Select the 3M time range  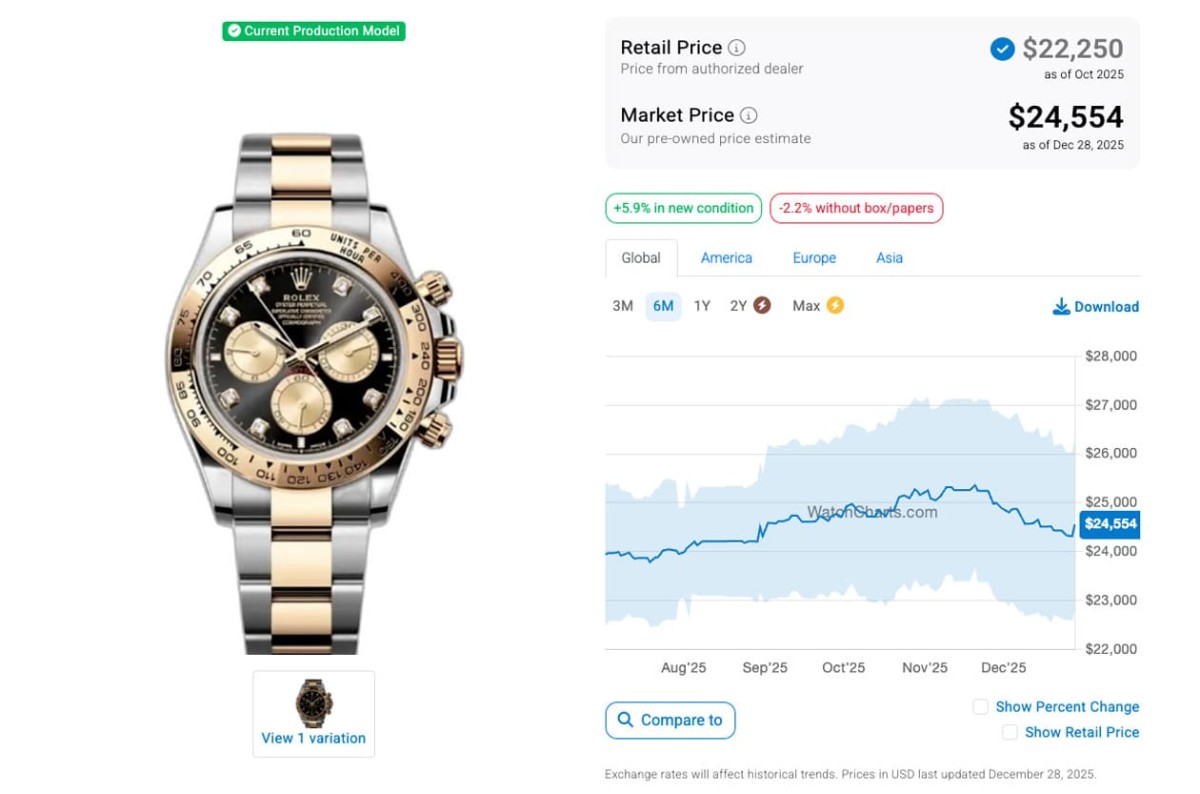coord(623,306)
